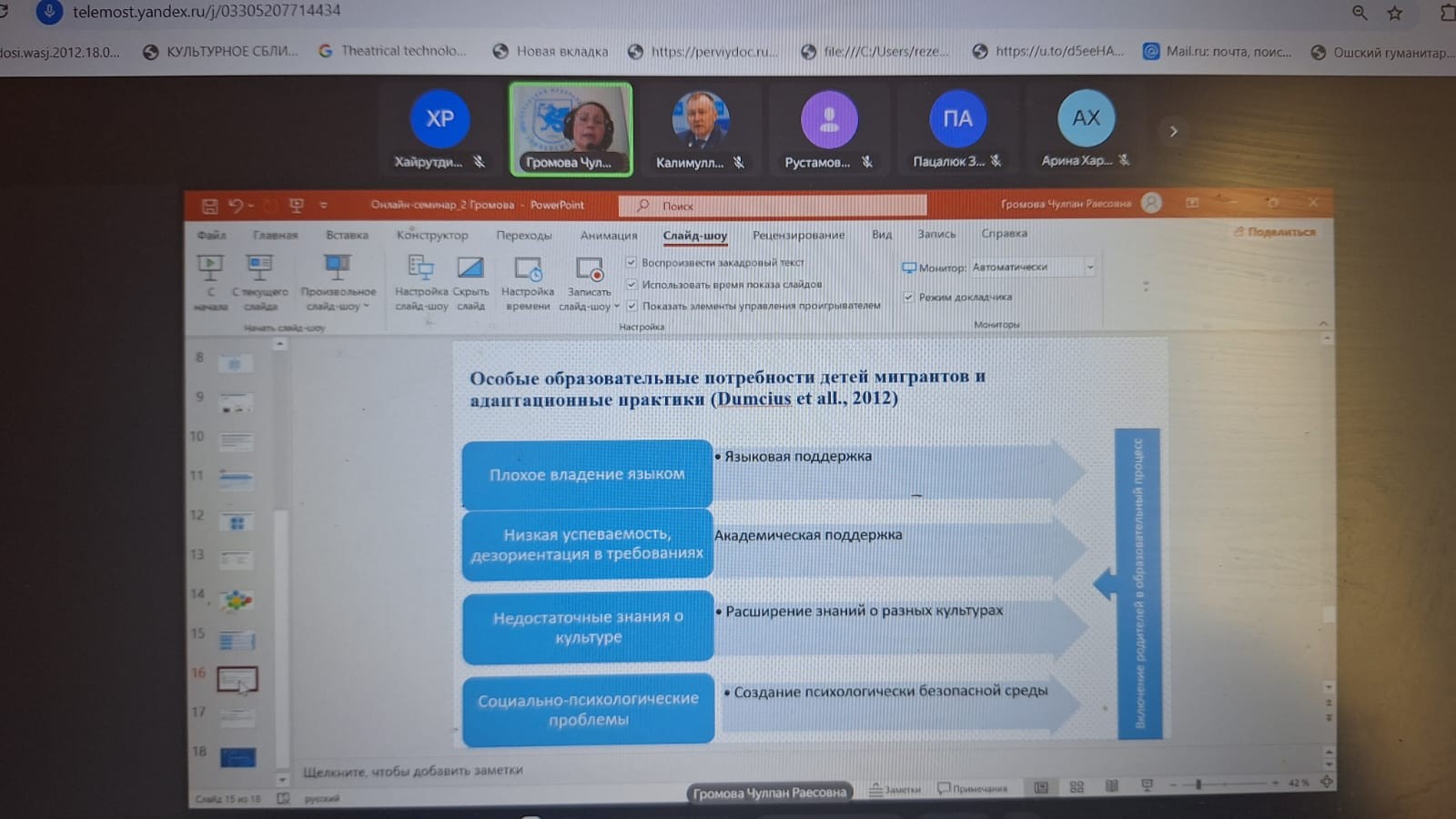The height and width of the screenshot is (819, 1456).
Task: Show more participants with right chevron
Action: 1173,131
